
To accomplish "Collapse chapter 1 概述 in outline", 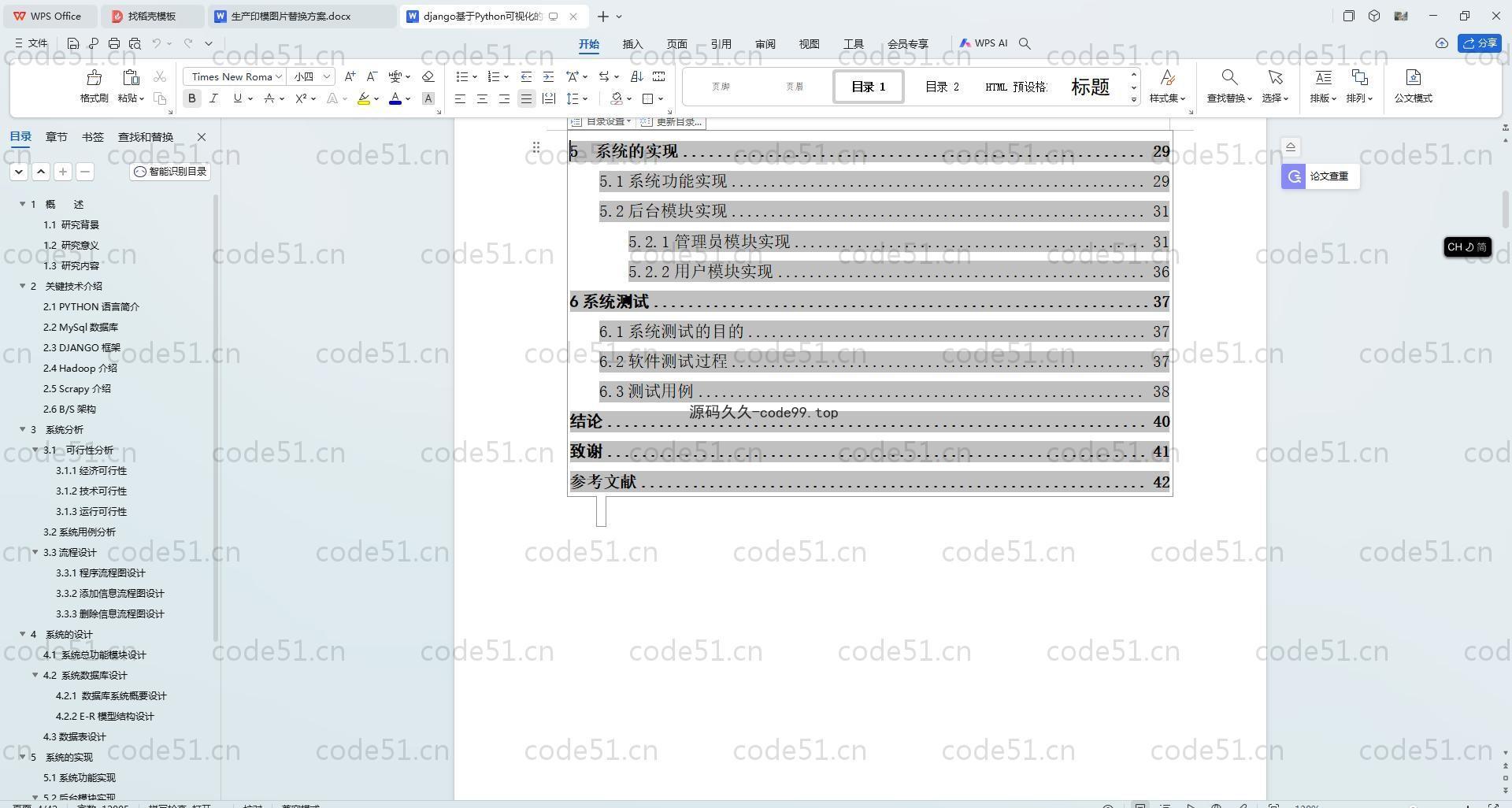I will 23,204.
